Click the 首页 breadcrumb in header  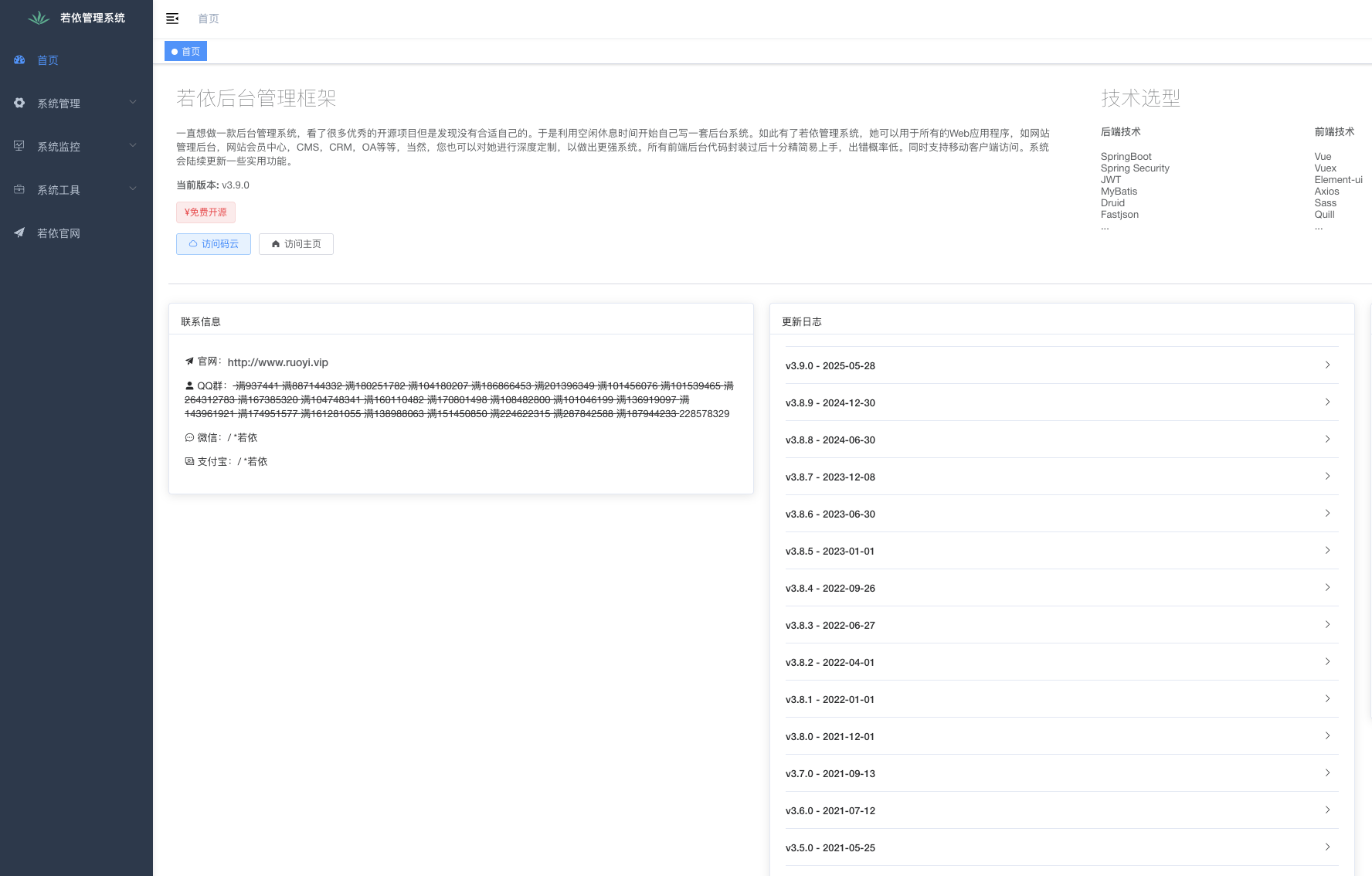pyautogui.click(x=209, y=19)
